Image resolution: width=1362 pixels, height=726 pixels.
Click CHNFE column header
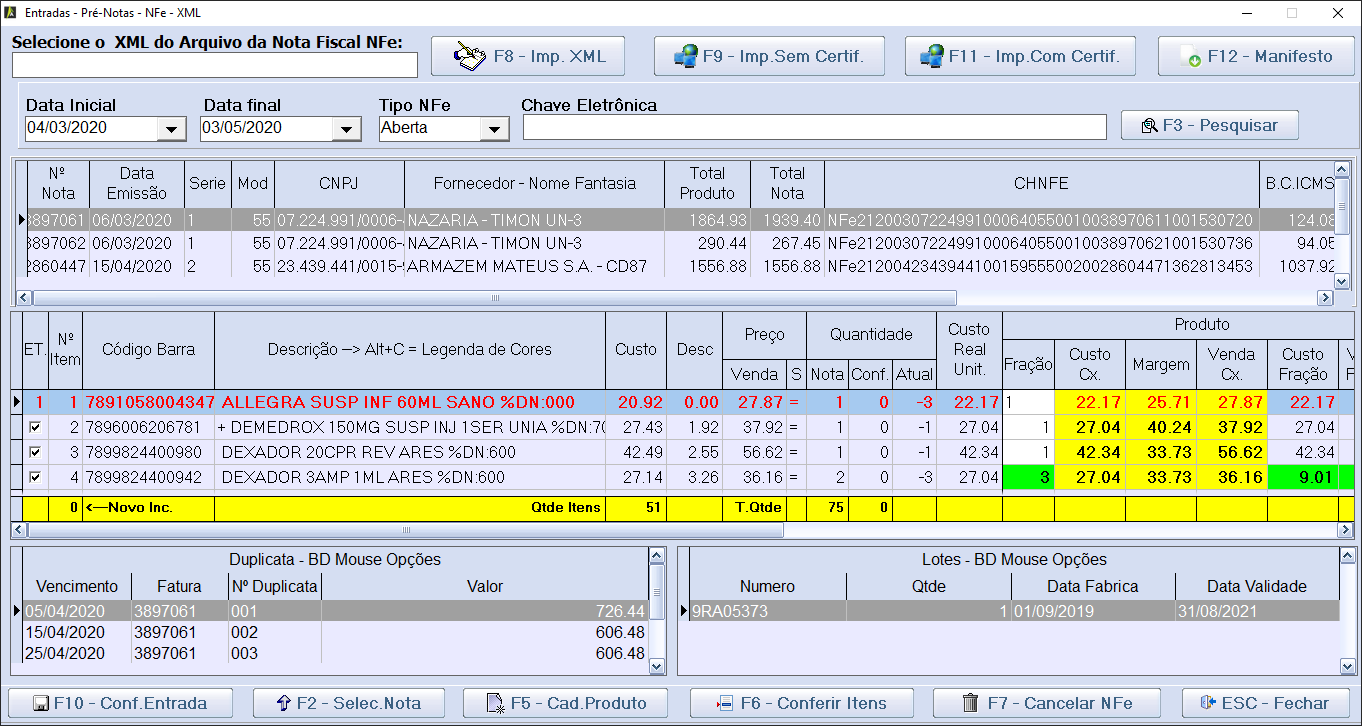tap(1041, 184)
